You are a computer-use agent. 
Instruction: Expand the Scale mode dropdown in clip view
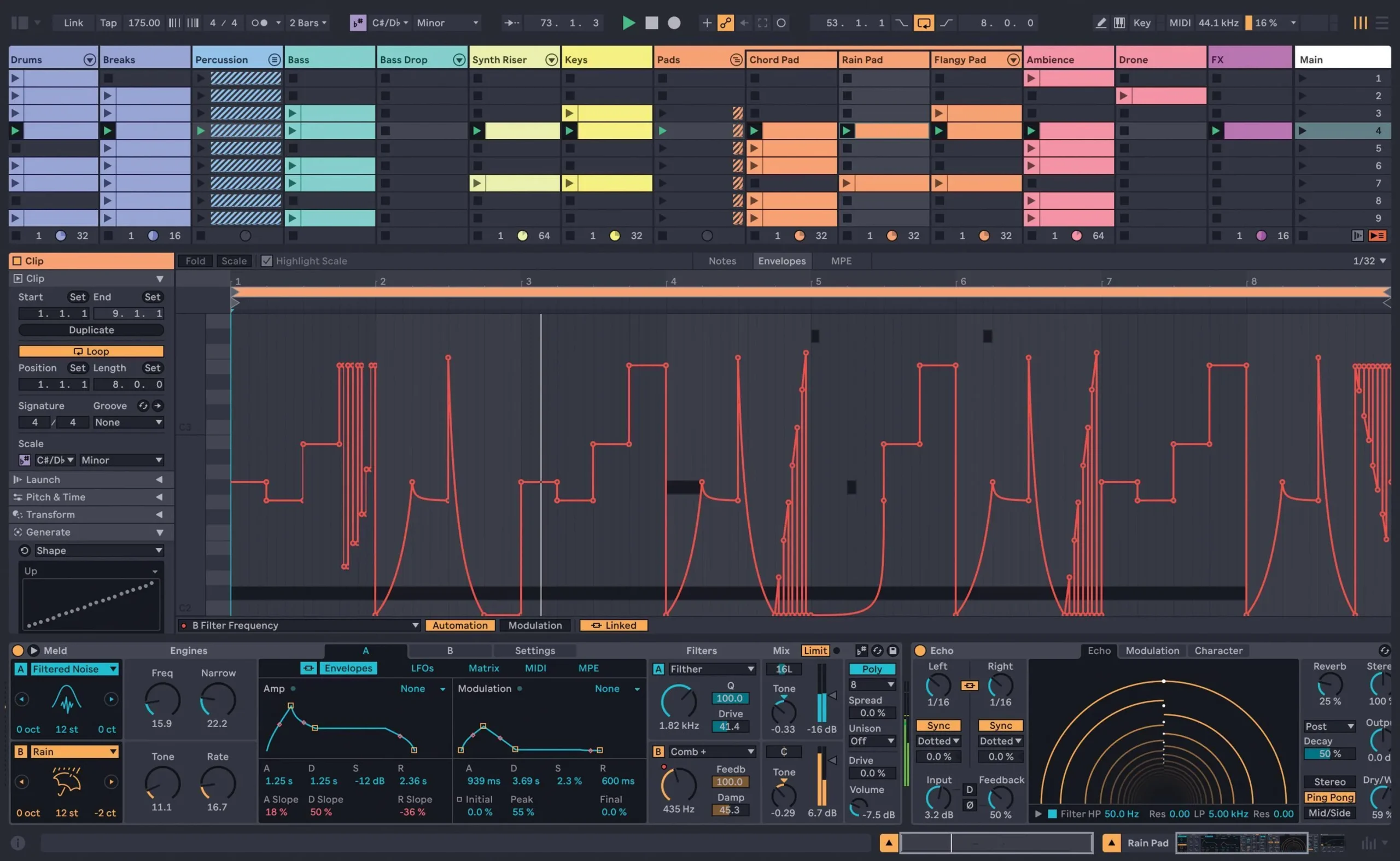(119, 460)
